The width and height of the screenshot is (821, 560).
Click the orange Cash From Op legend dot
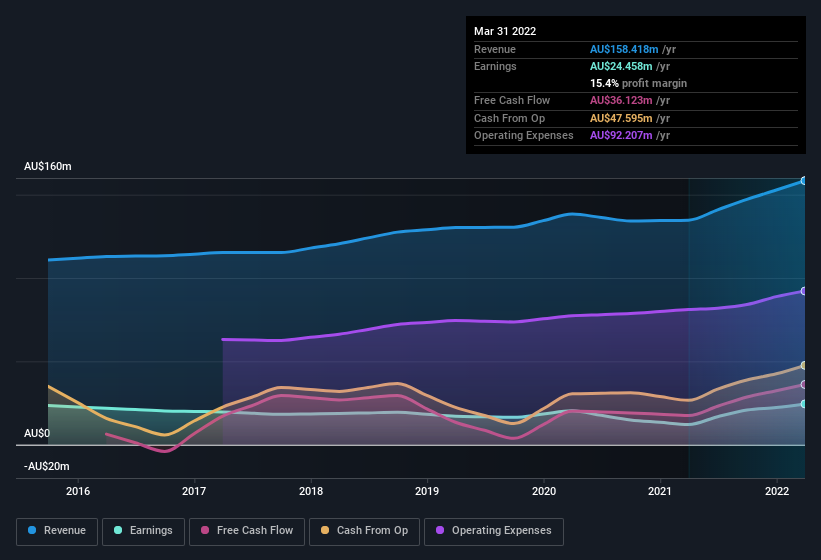(x=327, y=530)
